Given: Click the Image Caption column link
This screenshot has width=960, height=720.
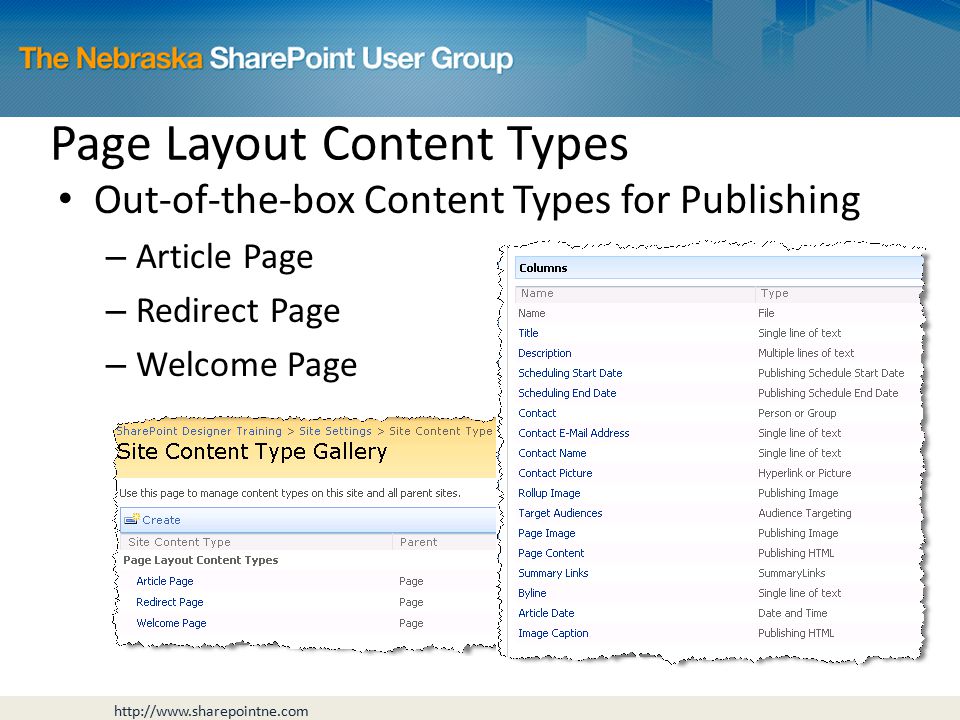Looking at the screenshot, I should [x=553, y=633].
